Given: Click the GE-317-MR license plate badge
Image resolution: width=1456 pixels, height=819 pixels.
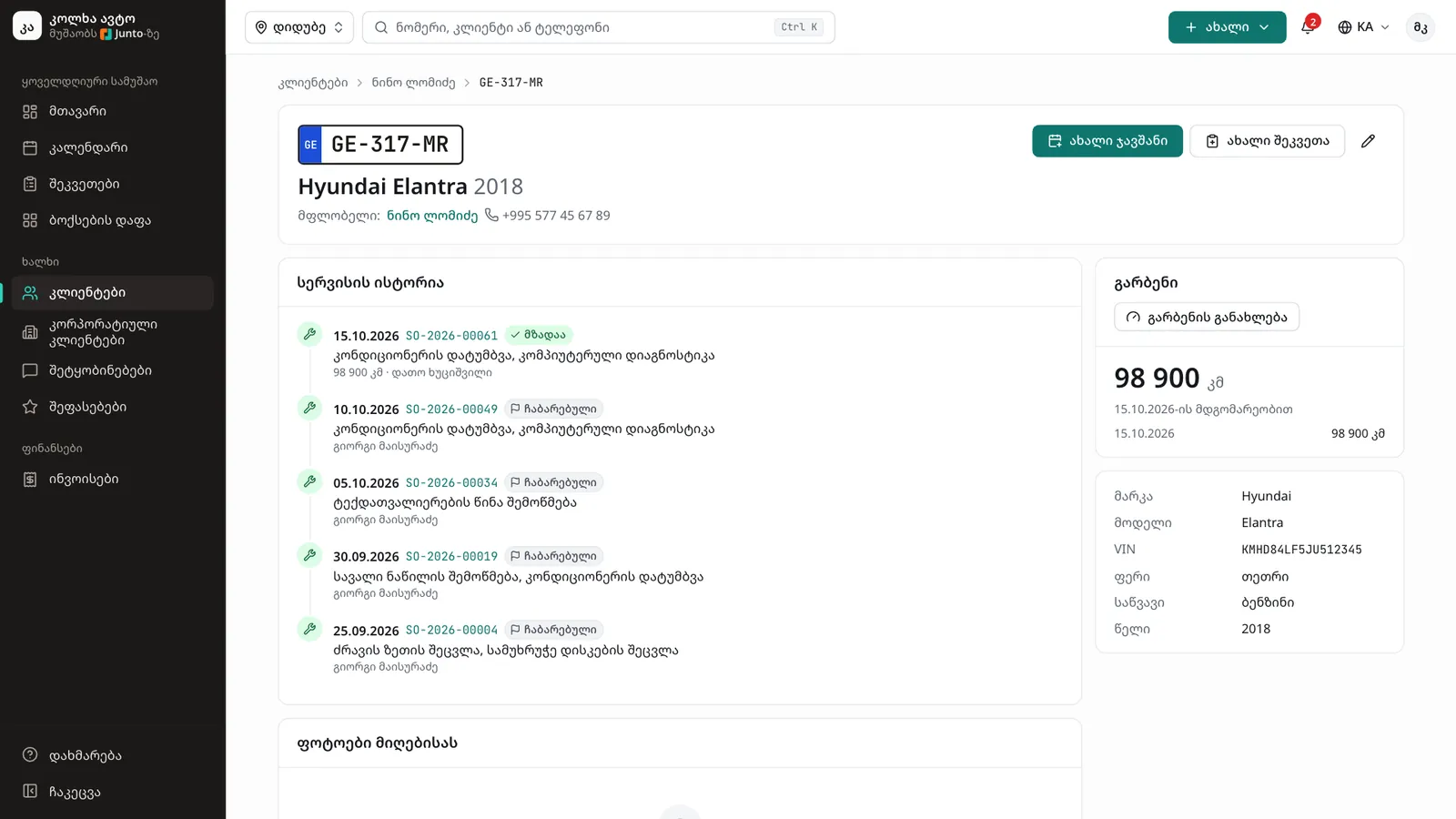Looking at the screenshot, I should [x=380, y=145].
